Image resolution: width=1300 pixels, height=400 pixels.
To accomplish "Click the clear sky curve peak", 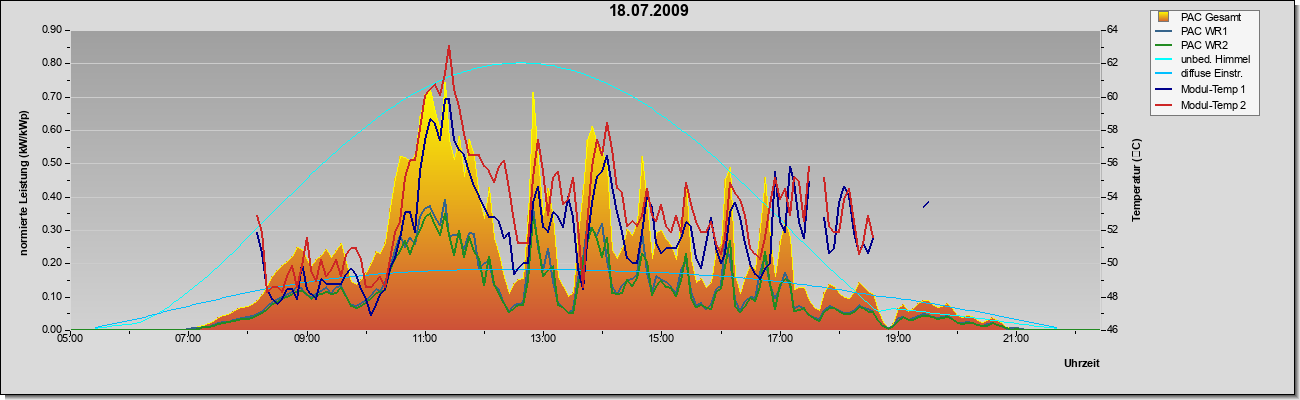I will coord(520,63).
